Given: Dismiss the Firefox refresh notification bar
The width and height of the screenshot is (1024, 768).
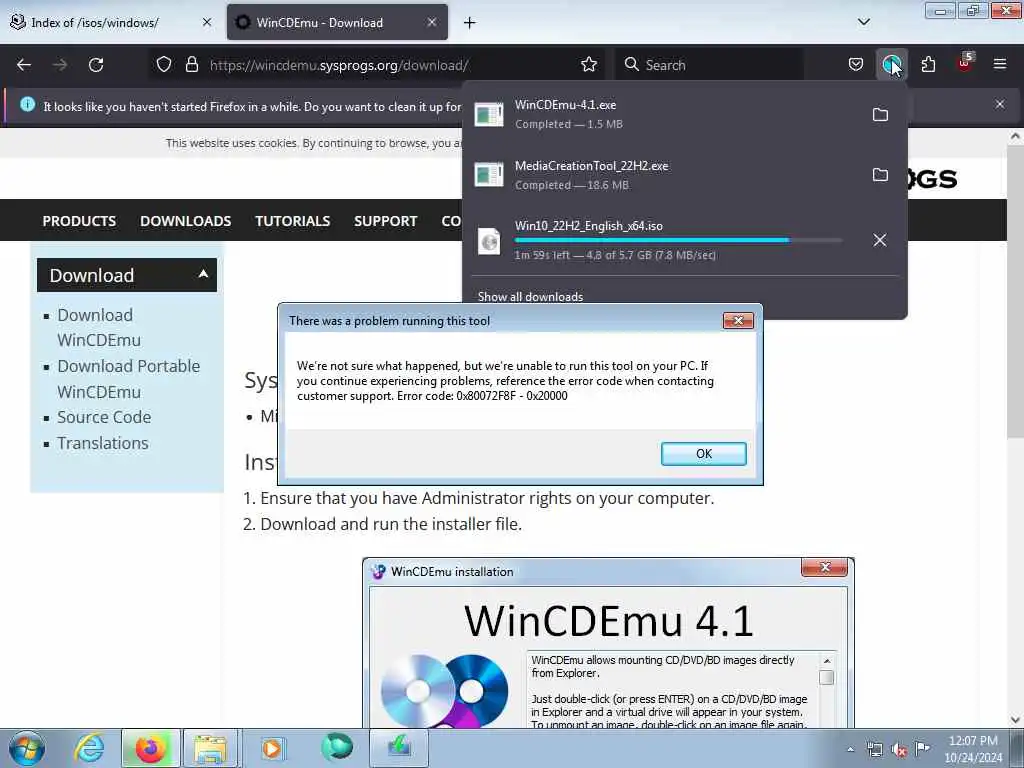Looking at the screenshot, I should pos(1000,104).
